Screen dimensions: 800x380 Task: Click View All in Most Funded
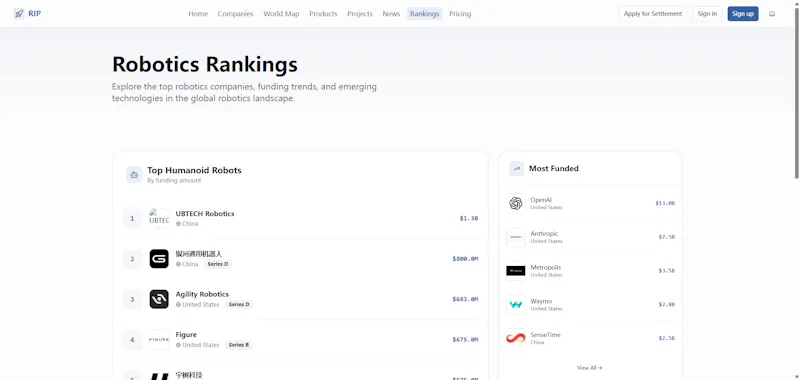tap(589, 368)
